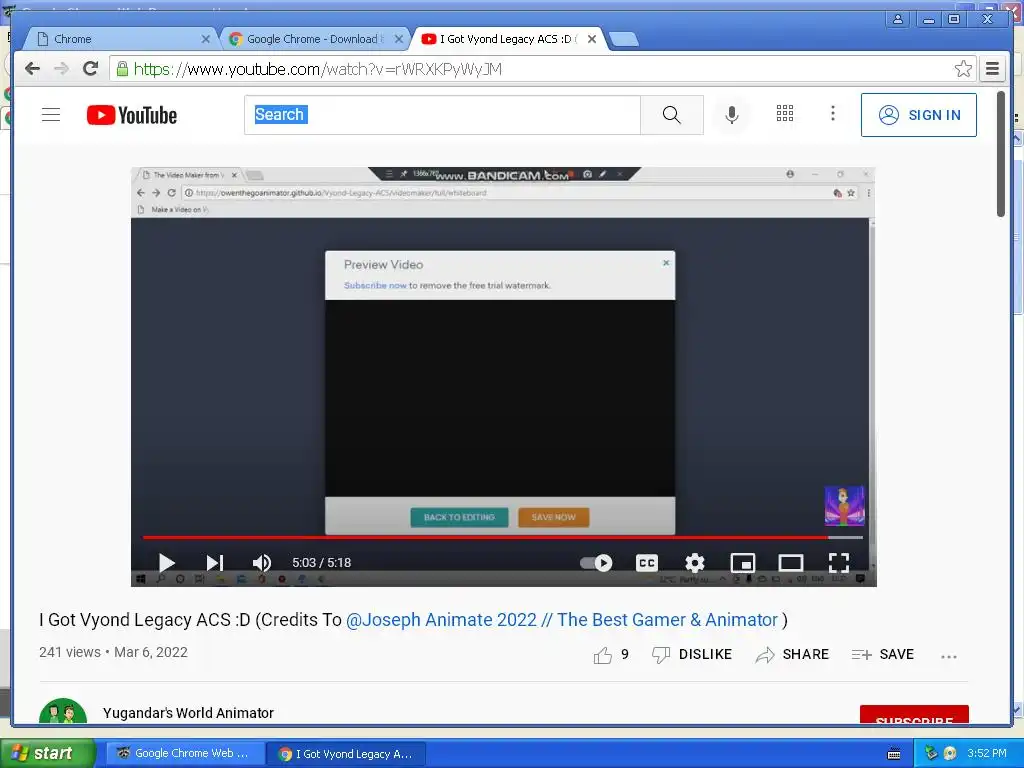Viewport: 1024px width, 768px height.
Task: Open YouTube apps grid icon
Action: [785, 114]
